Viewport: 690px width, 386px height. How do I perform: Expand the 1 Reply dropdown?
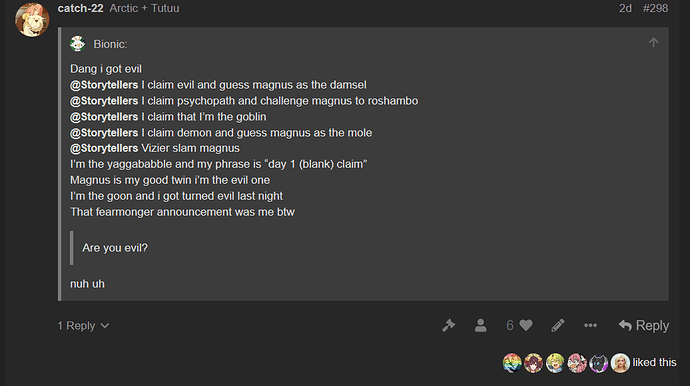click(x=83, y=326)
